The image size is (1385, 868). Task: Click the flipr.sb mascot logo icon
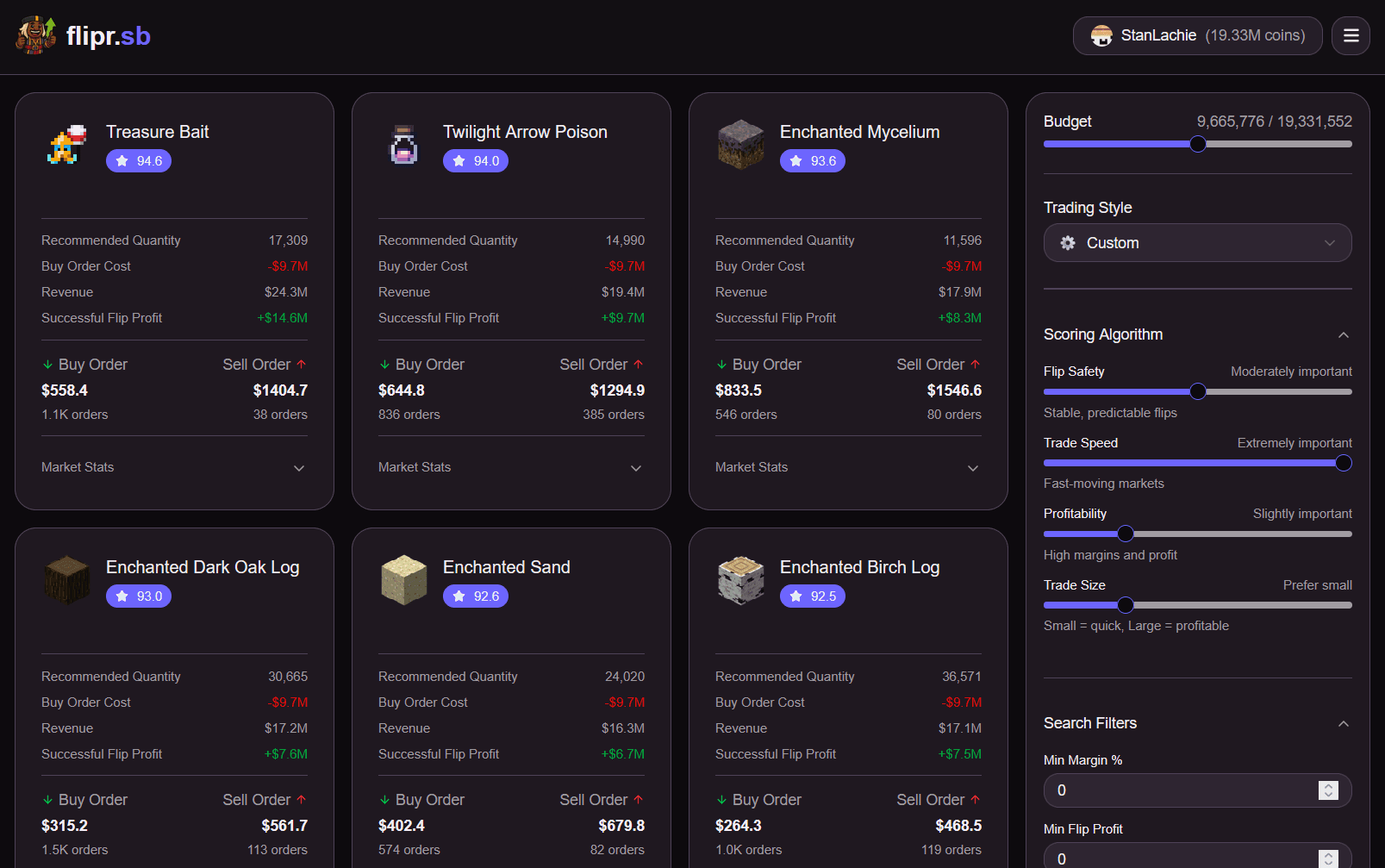35,35
